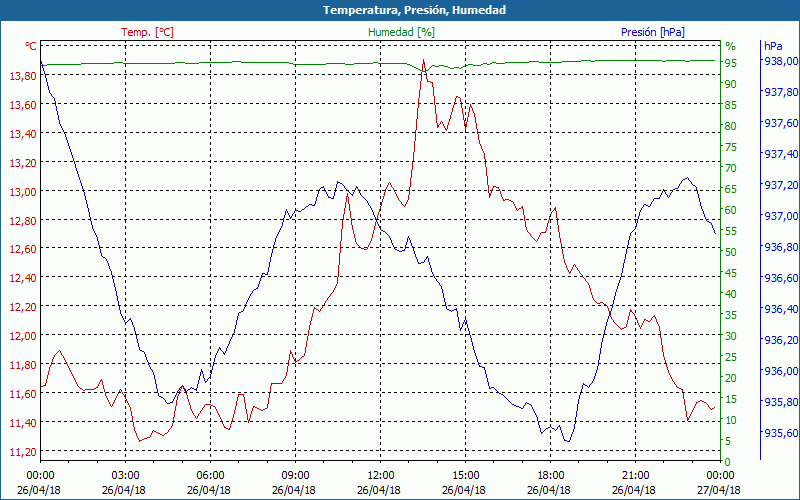
Task: Click pressure axis value 937,40
Action: tap(780, 154)
